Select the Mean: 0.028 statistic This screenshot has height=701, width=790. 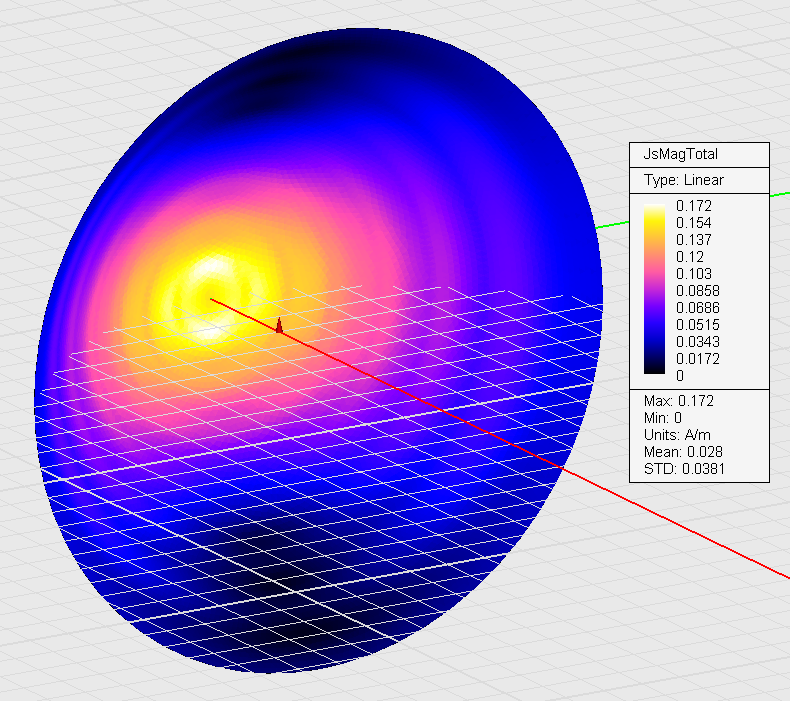[x=681, y=452]
